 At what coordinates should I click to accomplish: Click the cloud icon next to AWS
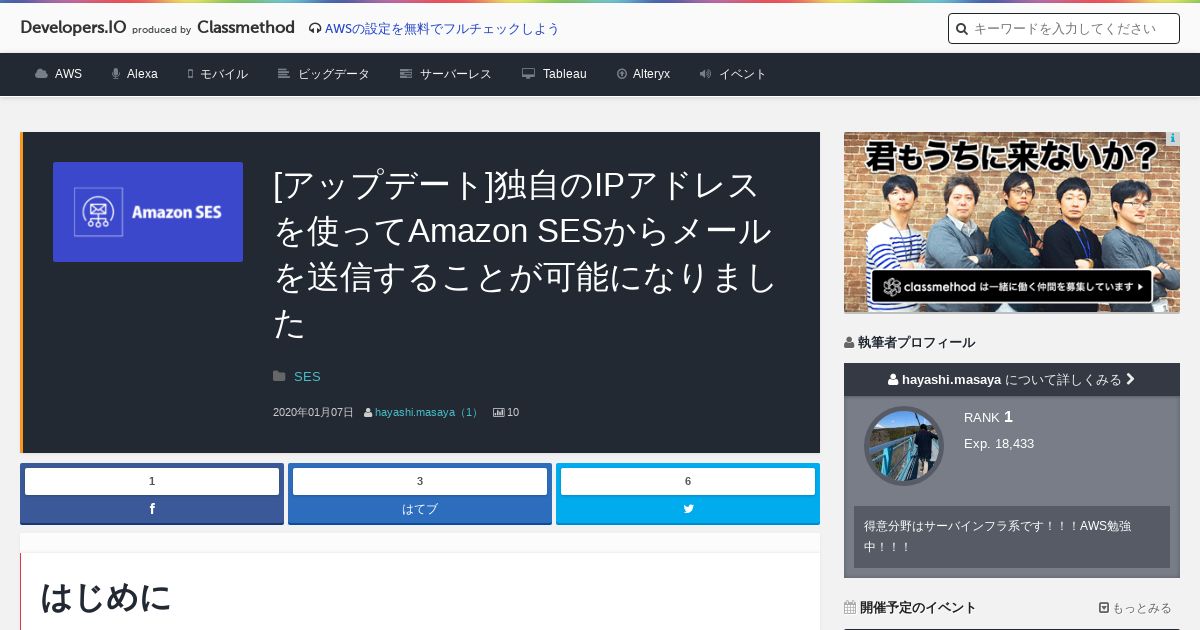pyautogui.click(x=41, y=74)
